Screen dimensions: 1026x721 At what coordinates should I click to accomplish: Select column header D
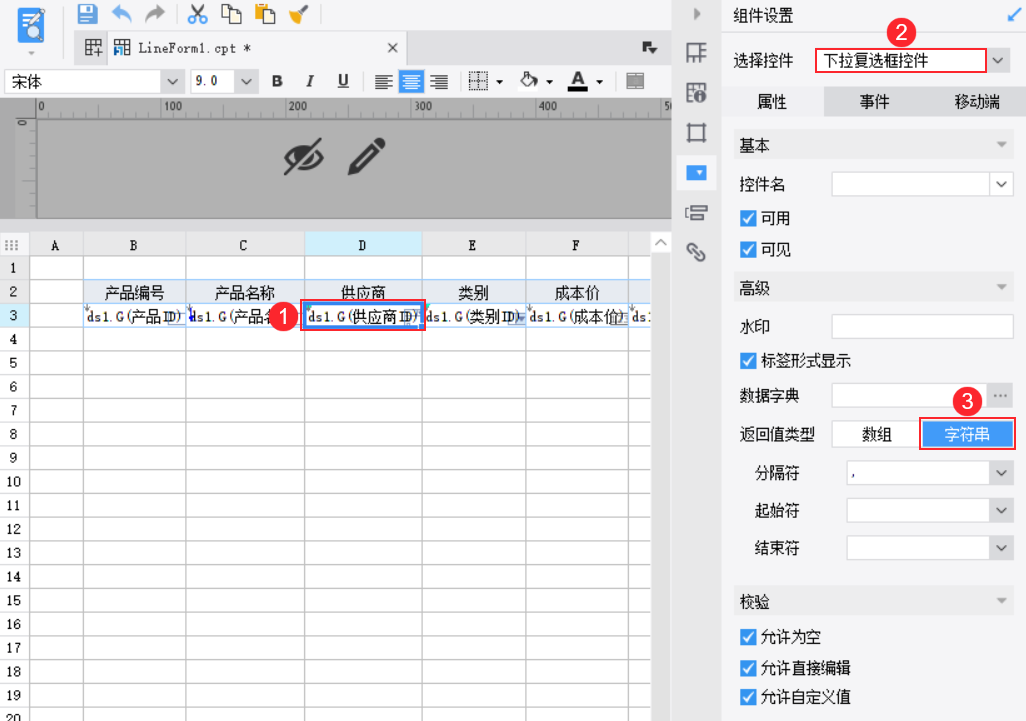coord(363,245)
